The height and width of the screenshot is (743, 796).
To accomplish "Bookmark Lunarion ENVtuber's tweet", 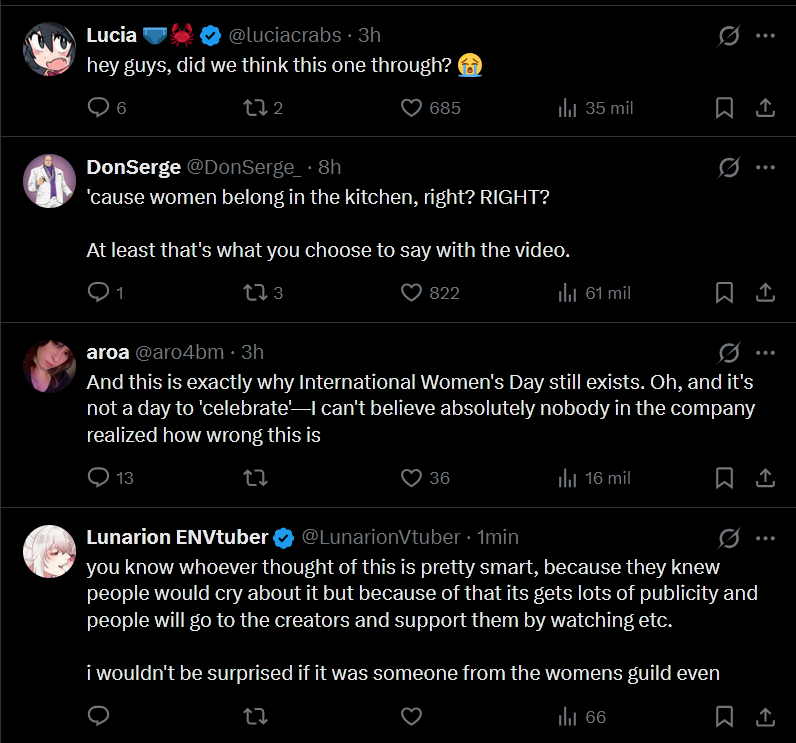I will coord(725,716).
